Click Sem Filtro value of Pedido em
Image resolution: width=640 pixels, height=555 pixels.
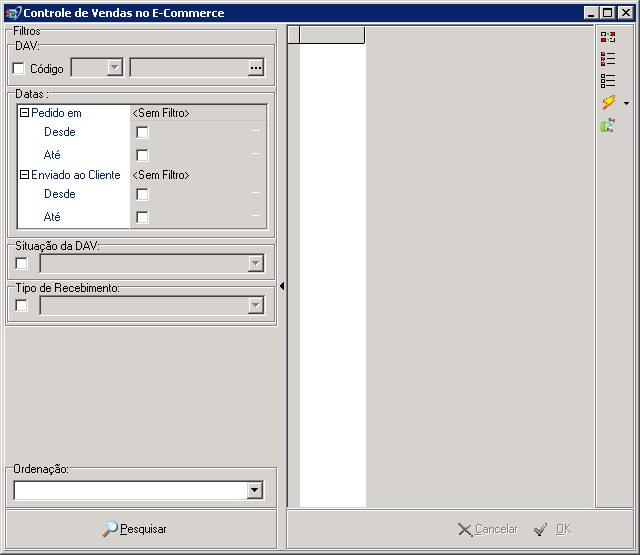click(x=161, y=113)
